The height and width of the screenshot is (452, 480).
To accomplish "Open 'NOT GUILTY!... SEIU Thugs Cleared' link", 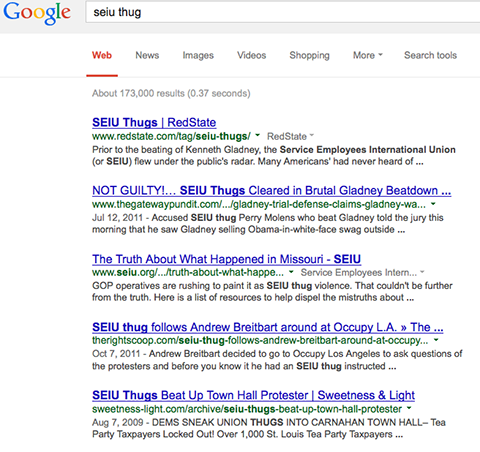I will tap(271, 190).
